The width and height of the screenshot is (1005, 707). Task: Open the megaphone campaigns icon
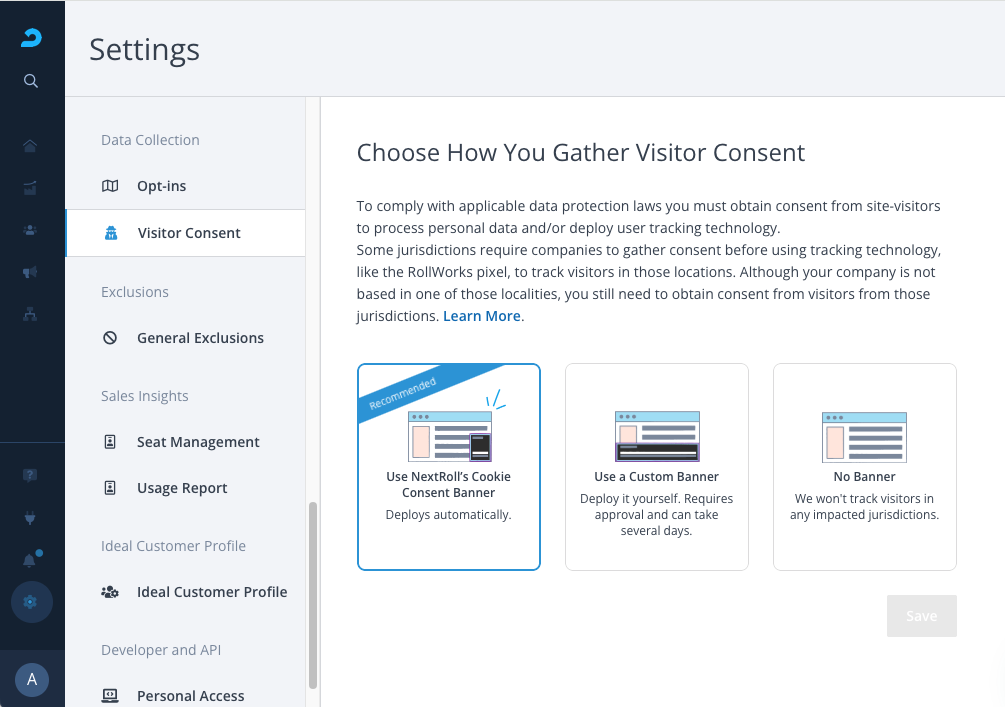(x=30, y=271)
